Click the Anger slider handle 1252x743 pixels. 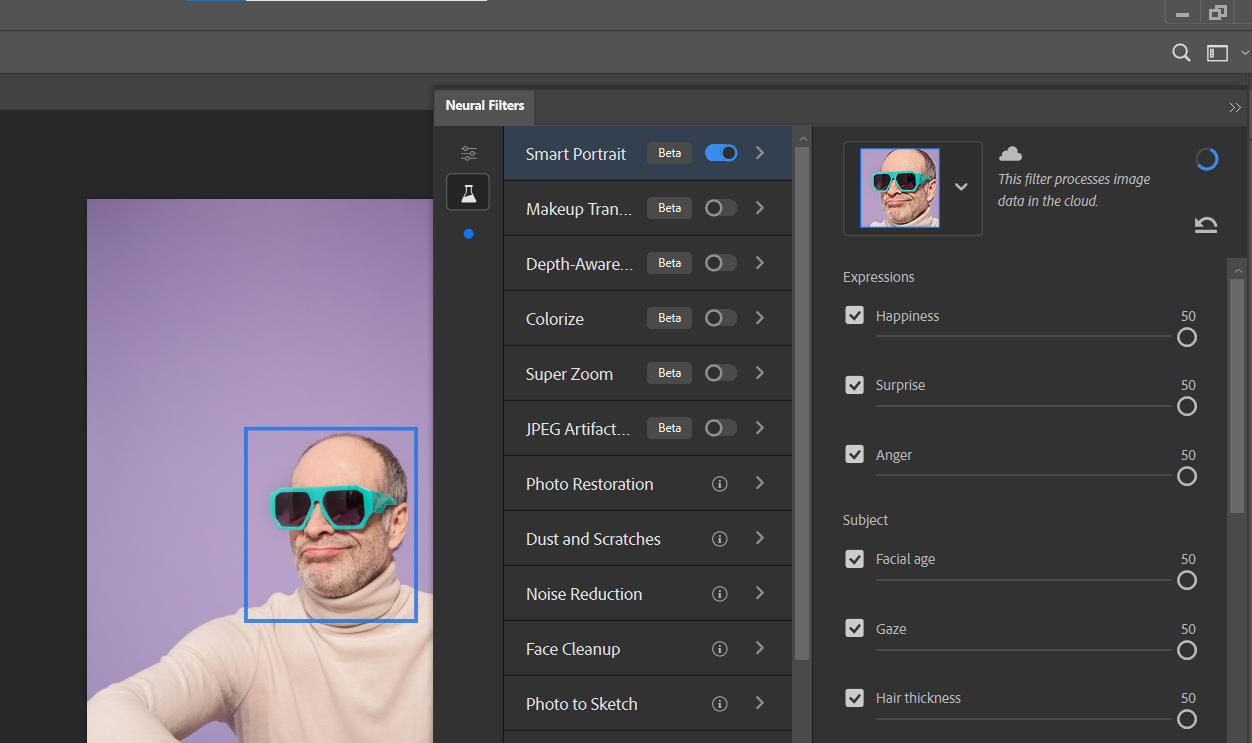coord(1187,476)
